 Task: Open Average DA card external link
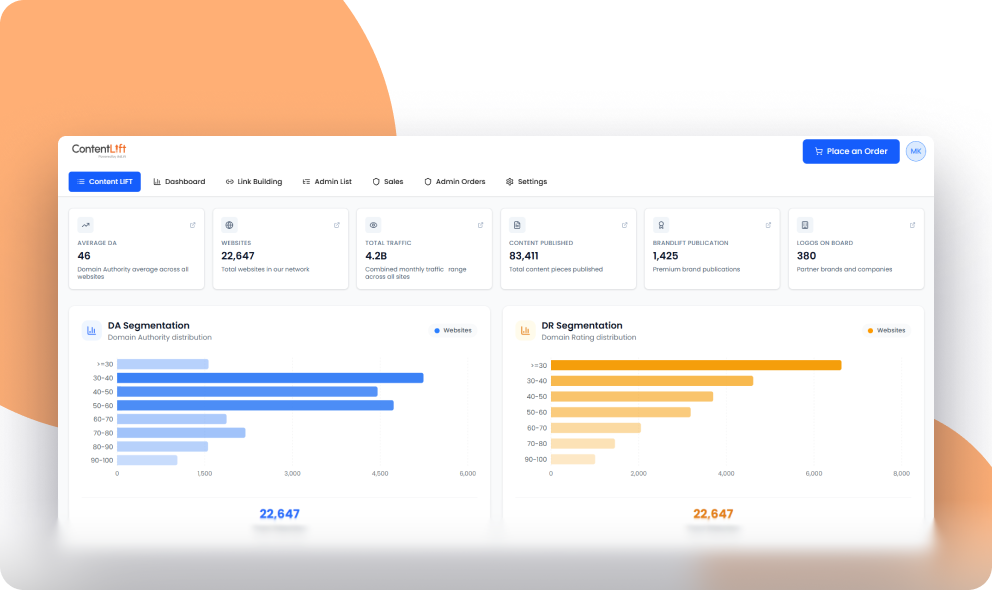point(193,225)
